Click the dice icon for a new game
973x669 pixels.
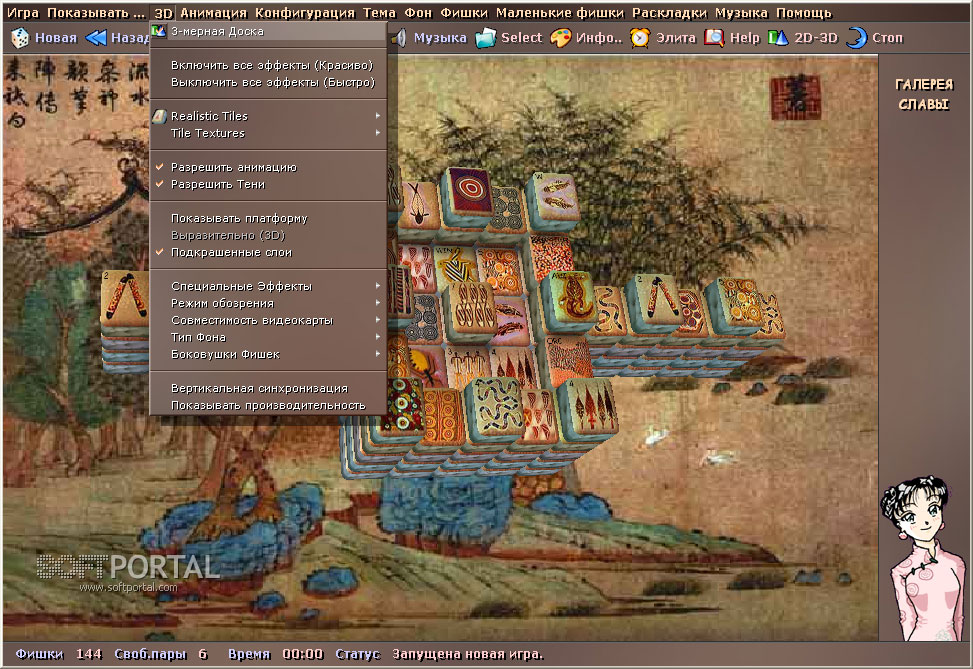coord(19,38)
